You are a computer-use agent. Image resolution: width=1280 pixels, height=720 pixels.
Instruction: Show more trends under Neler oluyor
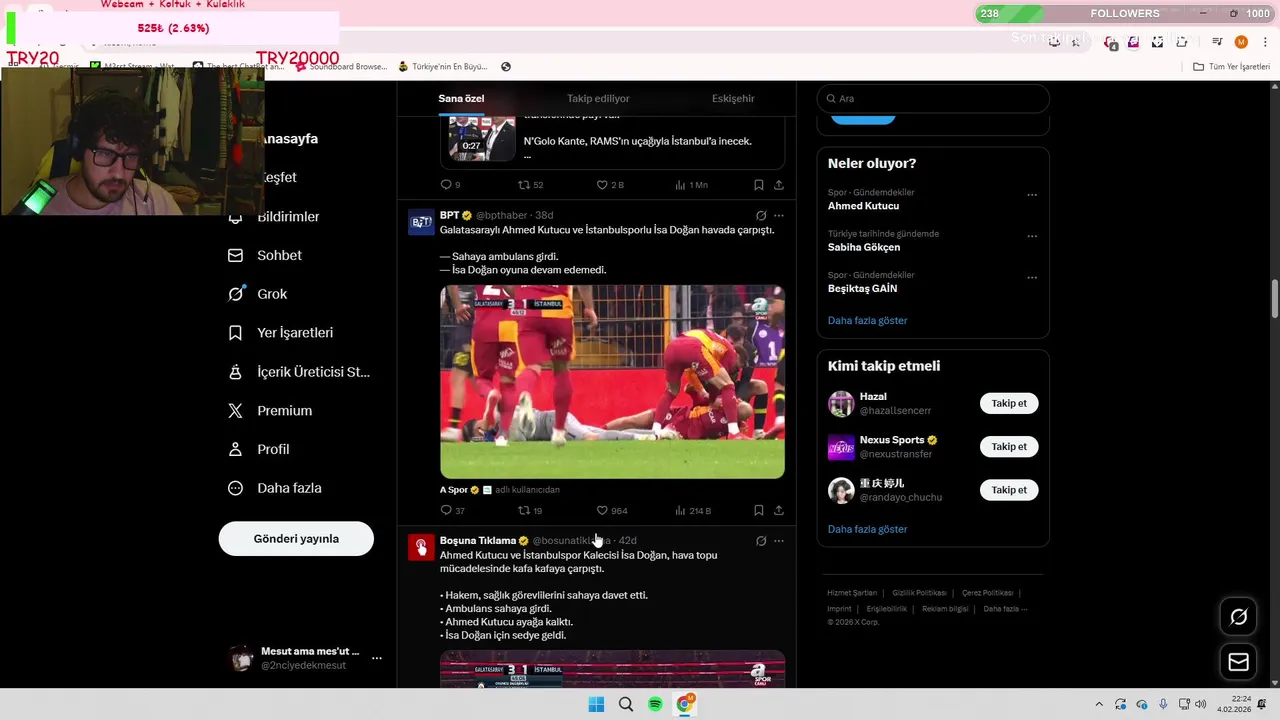pyautogui.click(x=867, y=321)
